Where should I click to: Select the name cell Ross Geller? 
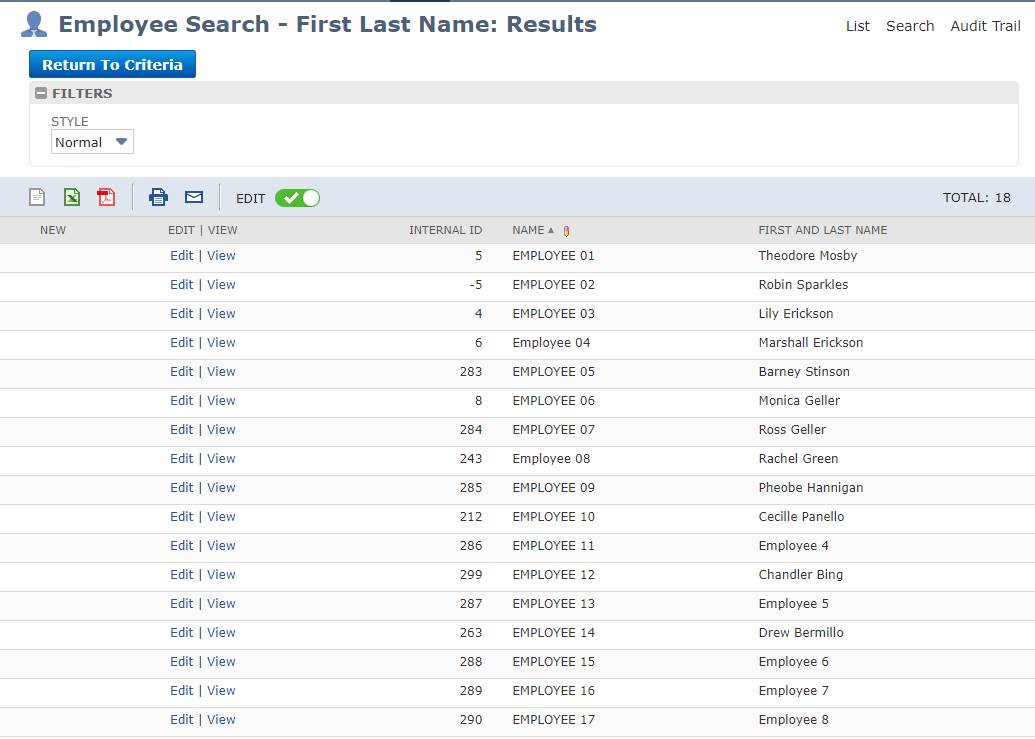click(792, 430)
